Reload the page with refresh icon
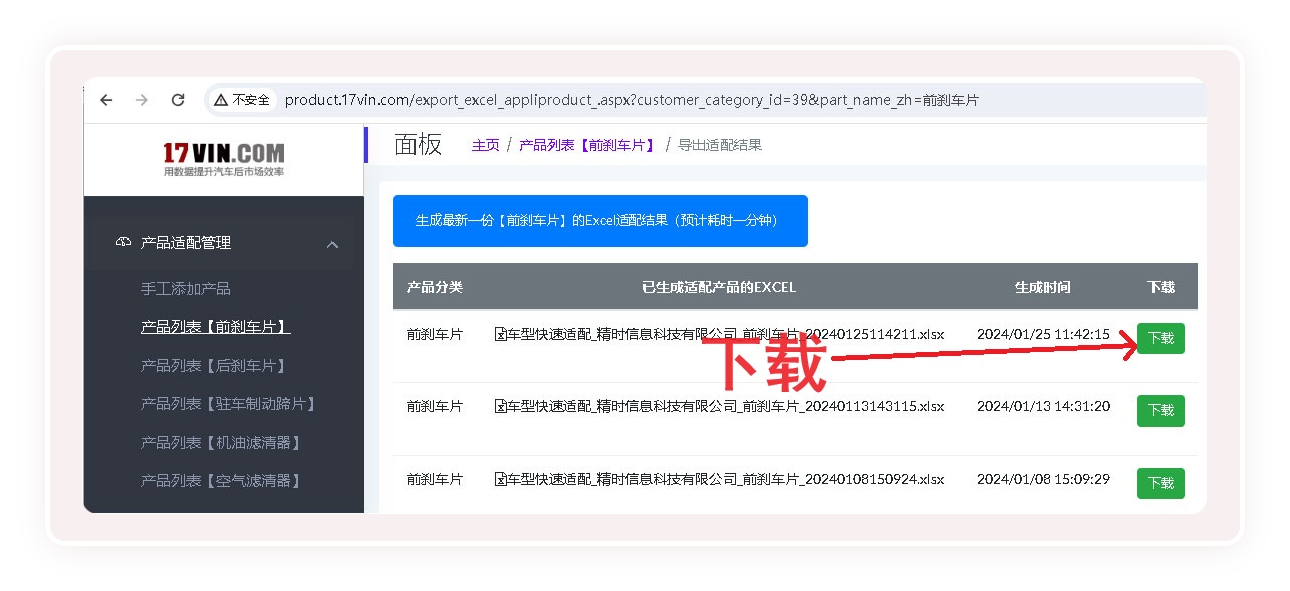The height and width of the screenshot is (591, 1290). (178, 100)
